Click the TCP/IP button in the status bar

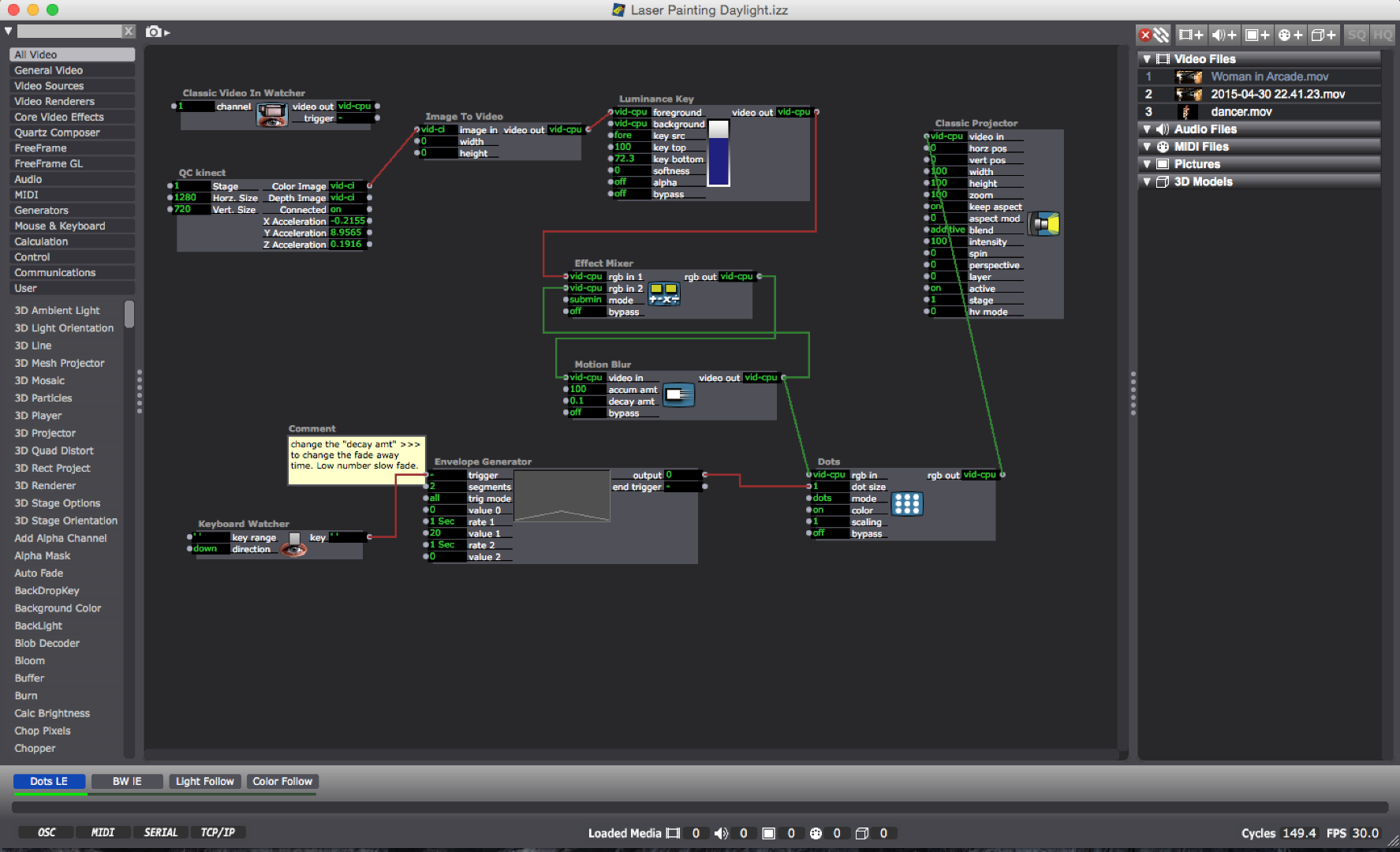coord(218,831)
